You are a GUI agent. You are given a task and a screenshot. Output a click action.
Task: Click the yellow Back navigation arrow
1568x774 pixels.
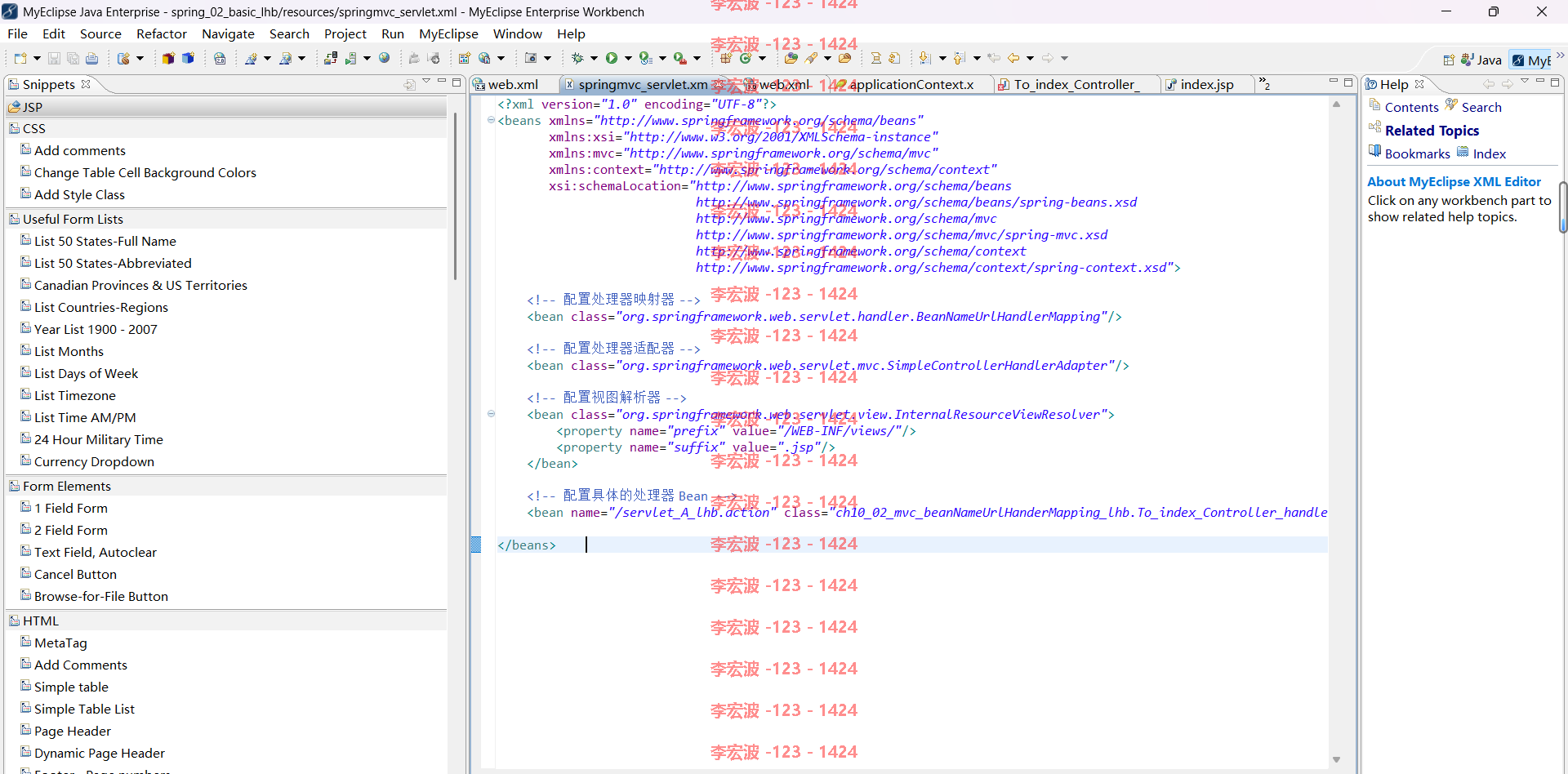point(1013,58)
